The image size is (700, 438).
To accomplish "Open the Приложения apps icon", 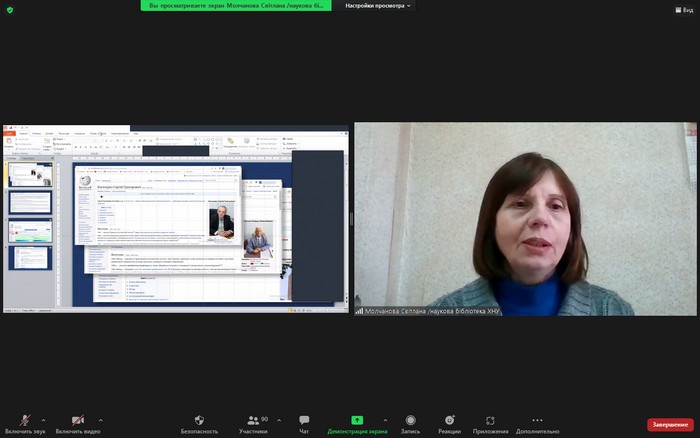I will pyautogui.click(x=490, y=423).
